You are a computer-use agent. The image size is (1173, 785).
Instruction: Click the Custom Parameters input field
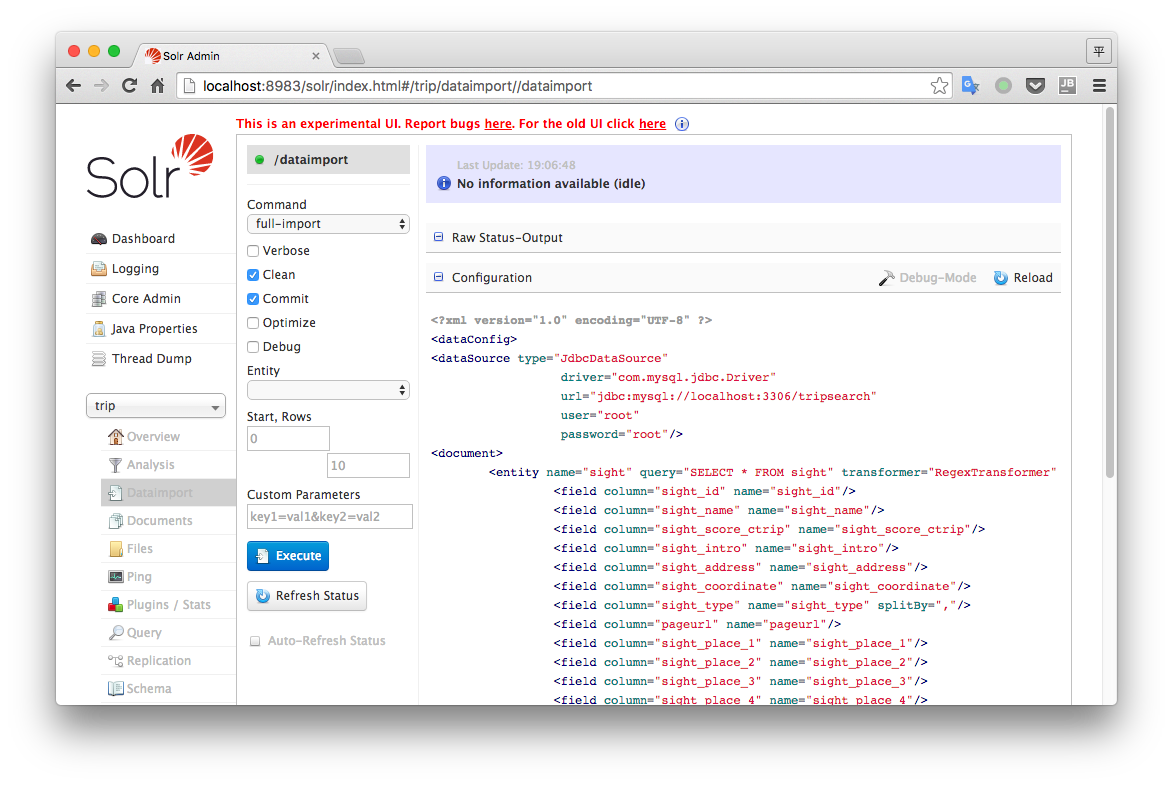(x=329, y=516)
